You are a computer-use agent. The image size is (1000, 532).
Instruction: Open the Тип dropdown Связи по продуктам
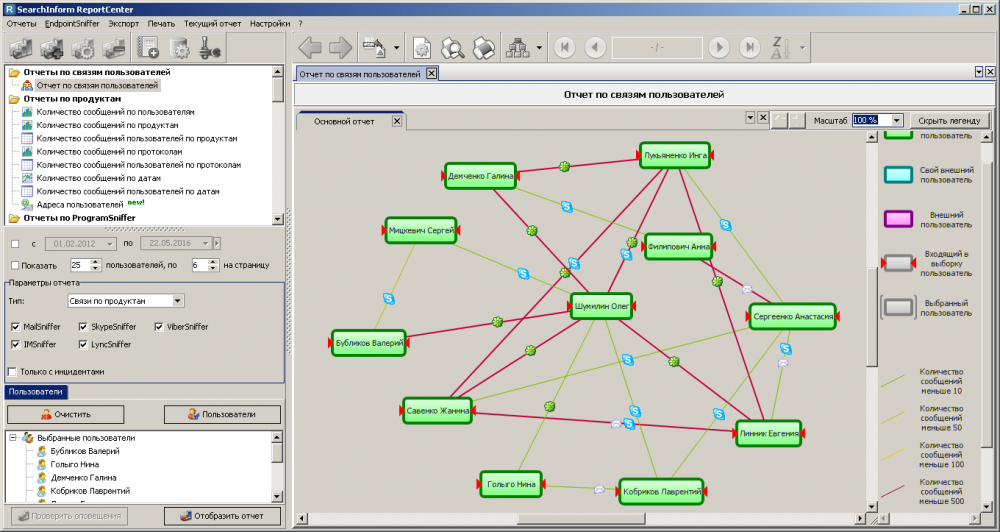[177, 300]
